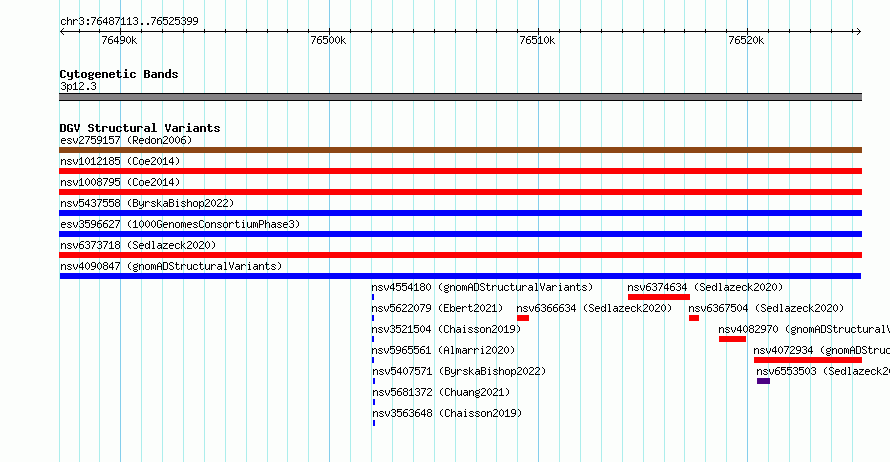The width and height of the screenshot is (890, 462).
Task: Open the nsv5622079 (Ebert2021) label
Action: coord(437,308)
